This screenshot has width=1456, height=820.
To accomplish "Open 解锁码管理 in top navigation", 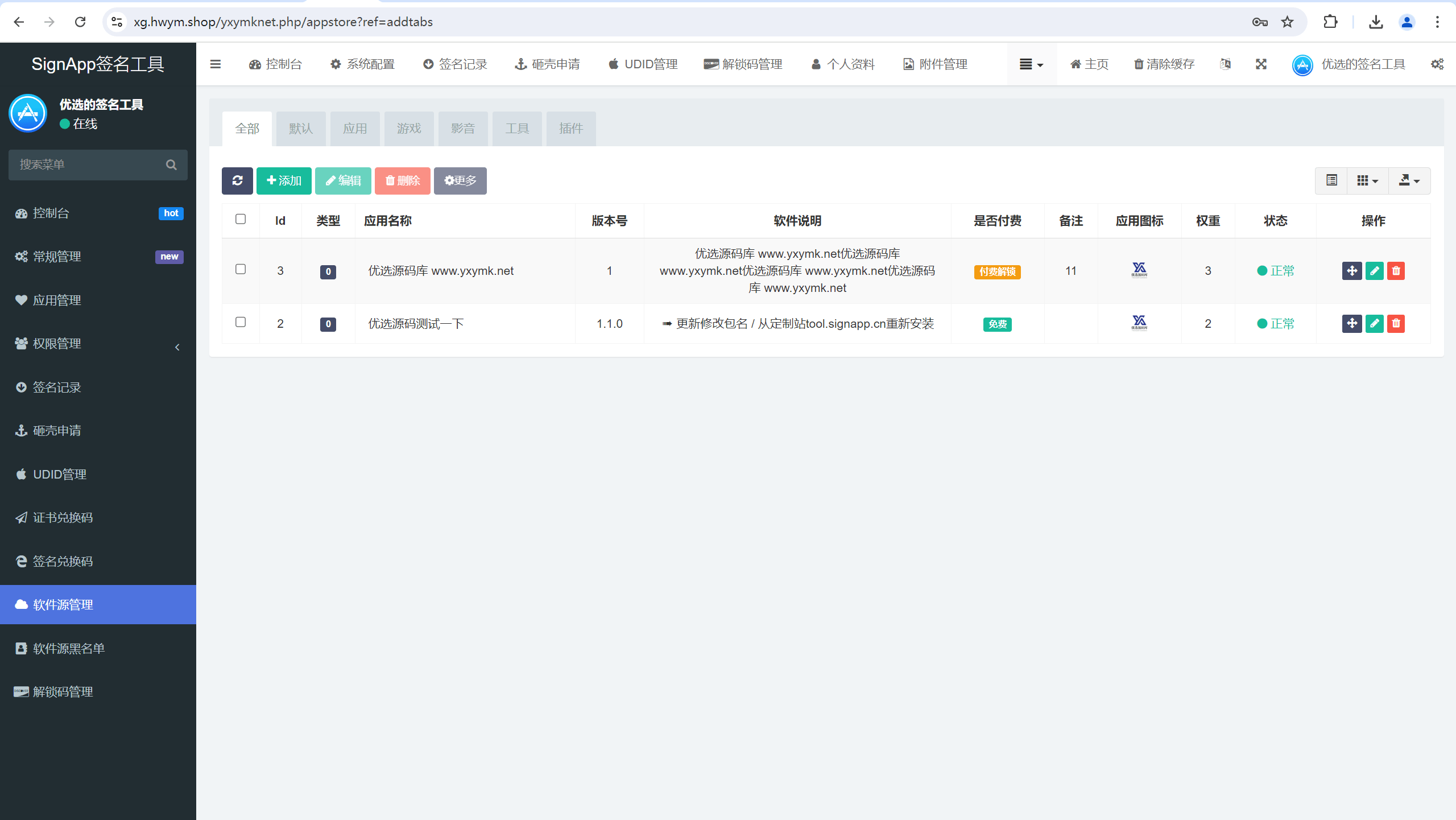I will [x=743, y=64].
